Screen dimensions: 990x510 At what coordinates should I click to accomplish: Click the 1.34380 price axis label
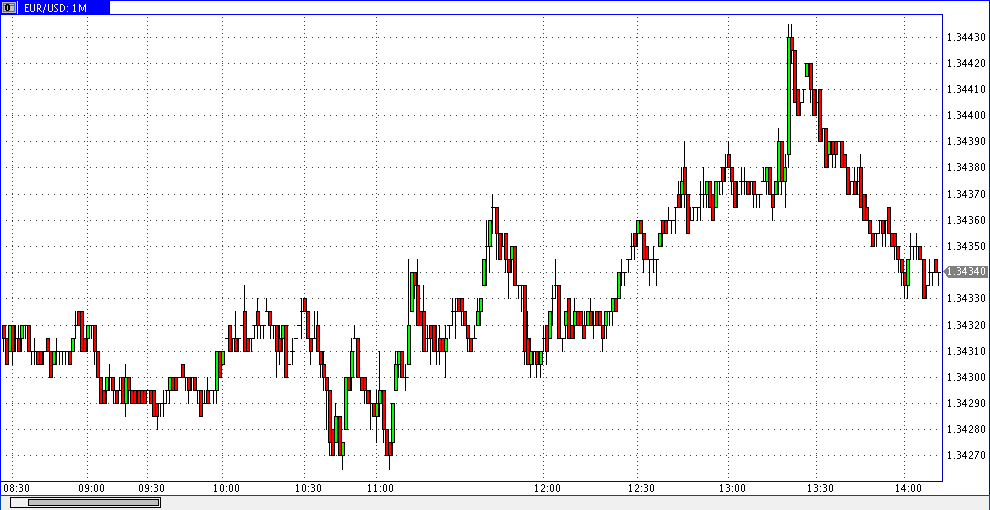pyautogui.click(x=967, y=168)
